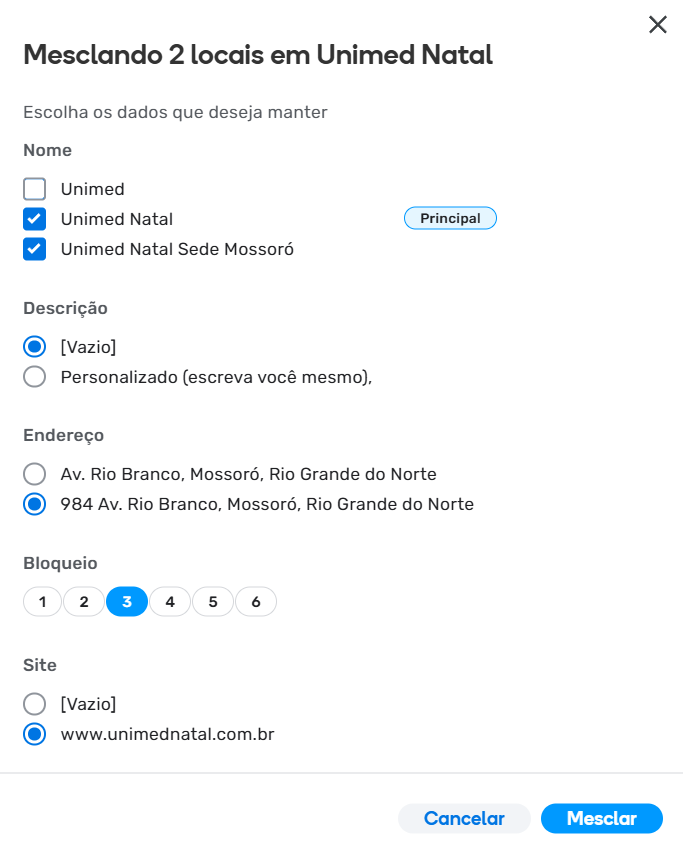Set Bloqueio level to 1

[42, 602]
